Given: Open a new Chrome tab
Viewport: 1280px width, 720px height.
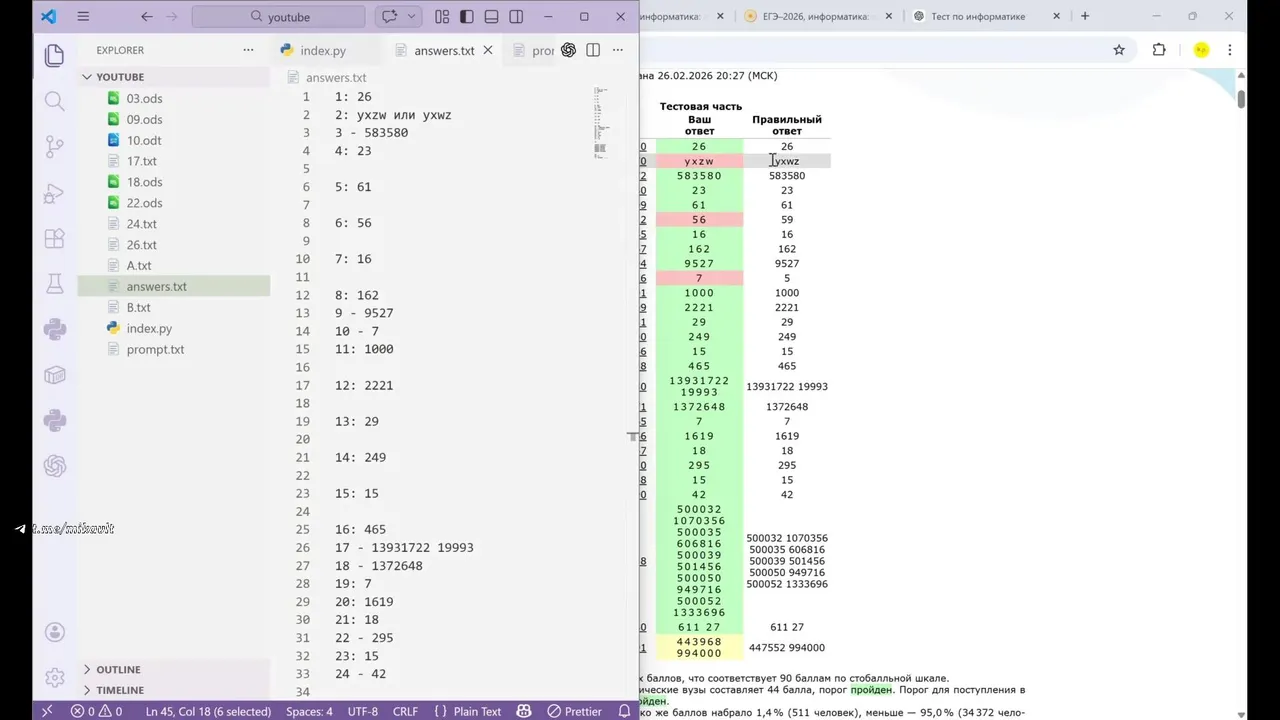Looking at the screenshot, I should (1085, 16).
